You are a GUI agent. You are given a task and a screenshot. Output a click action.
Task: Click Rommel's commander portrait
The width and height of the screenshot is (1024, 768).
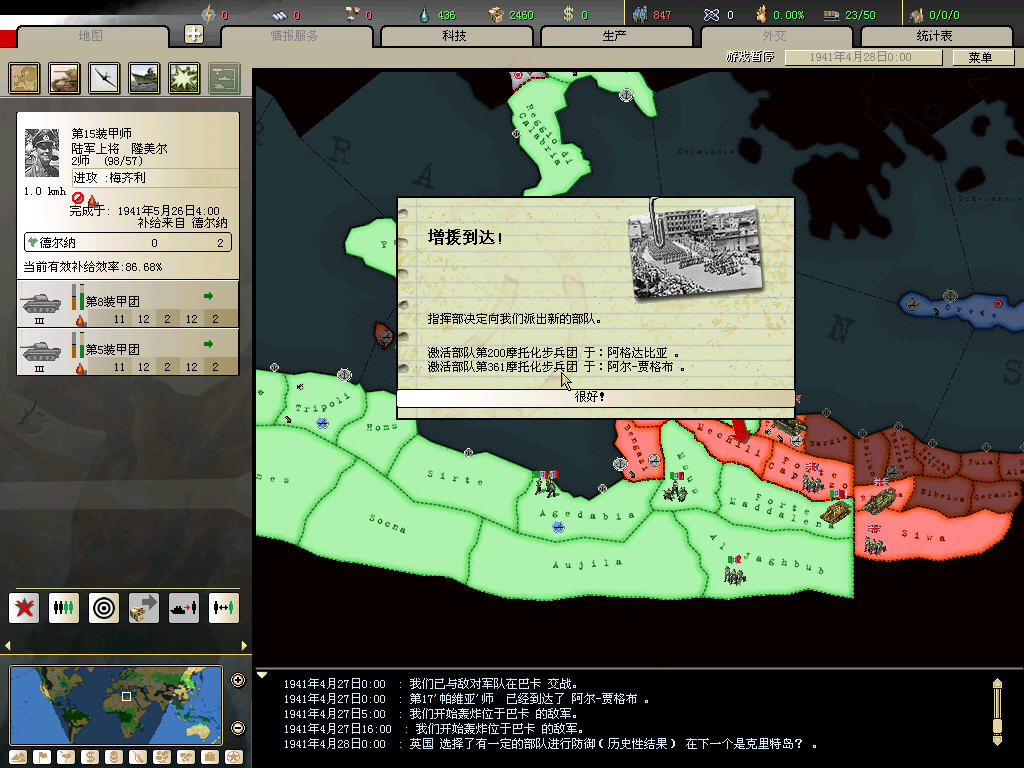[x=42, y=153]
